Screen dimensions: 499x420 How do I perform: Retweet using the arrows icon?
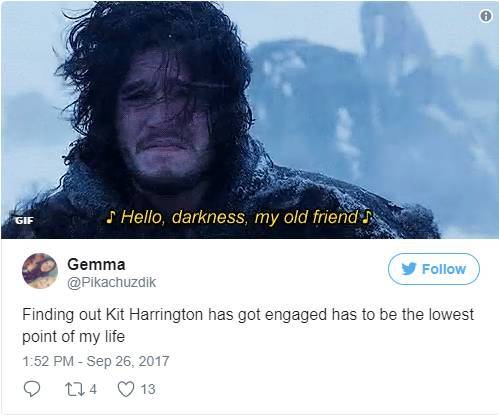tap(75, 389)
